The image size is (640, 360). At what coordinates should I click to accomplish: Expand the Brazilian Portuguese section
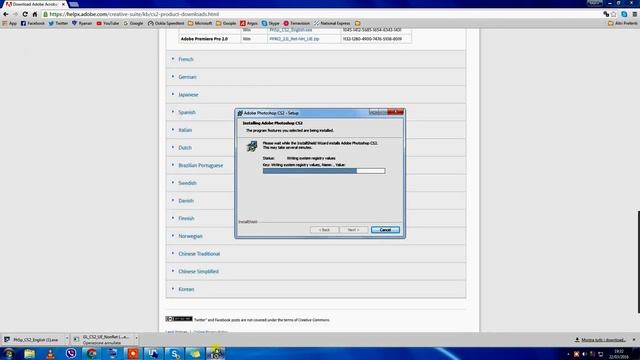point(201,165)
